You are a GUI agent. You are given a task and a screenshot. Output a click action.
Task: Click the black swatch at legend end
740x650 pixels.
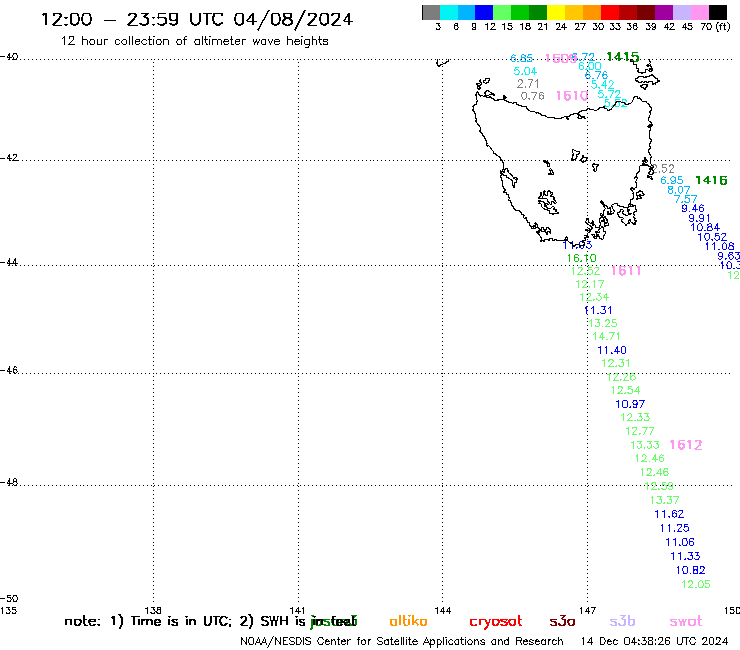tap(718, 12)
